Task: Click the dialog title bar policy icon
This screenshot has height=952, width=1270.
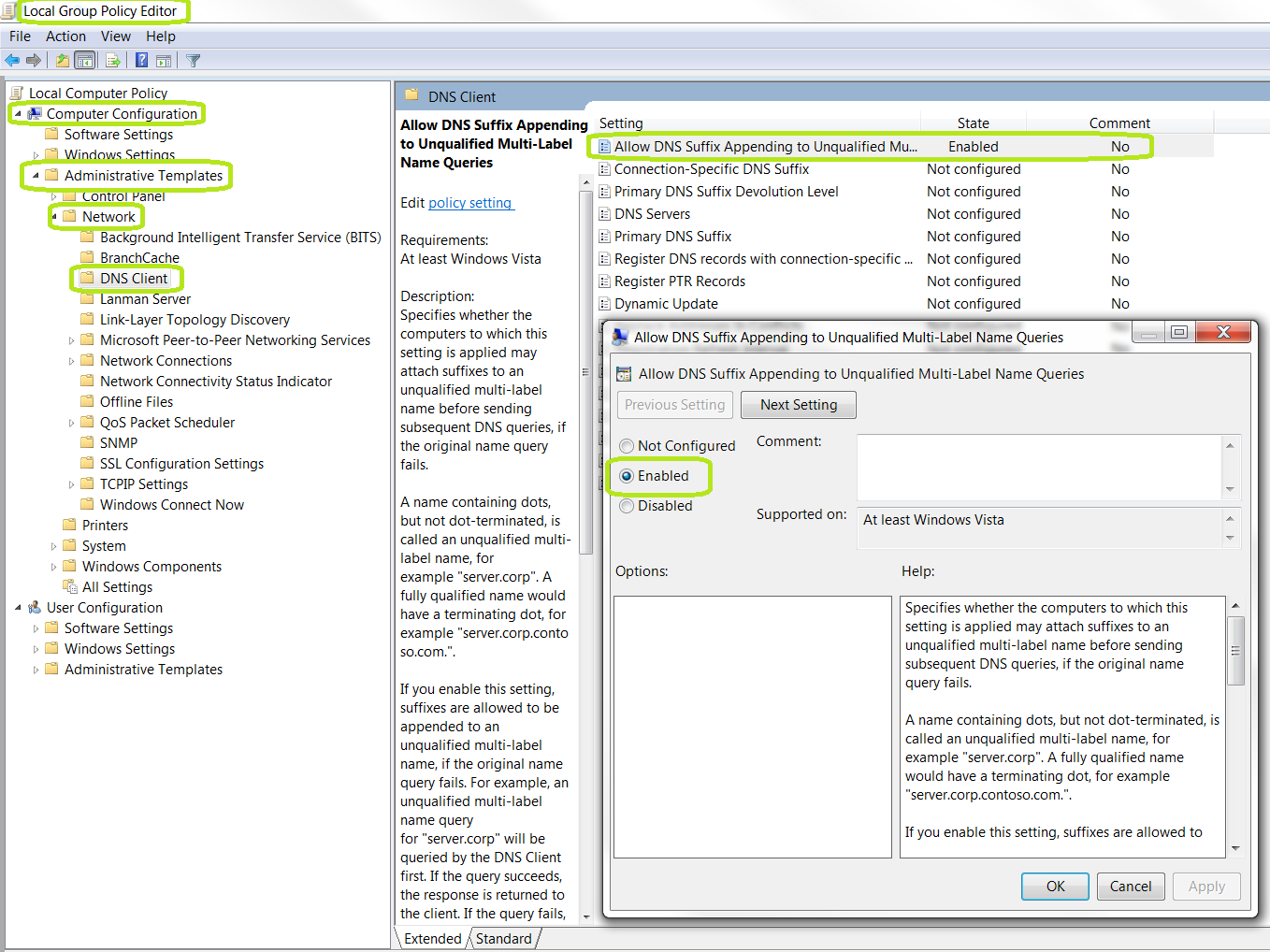Action: pos(620,338)
